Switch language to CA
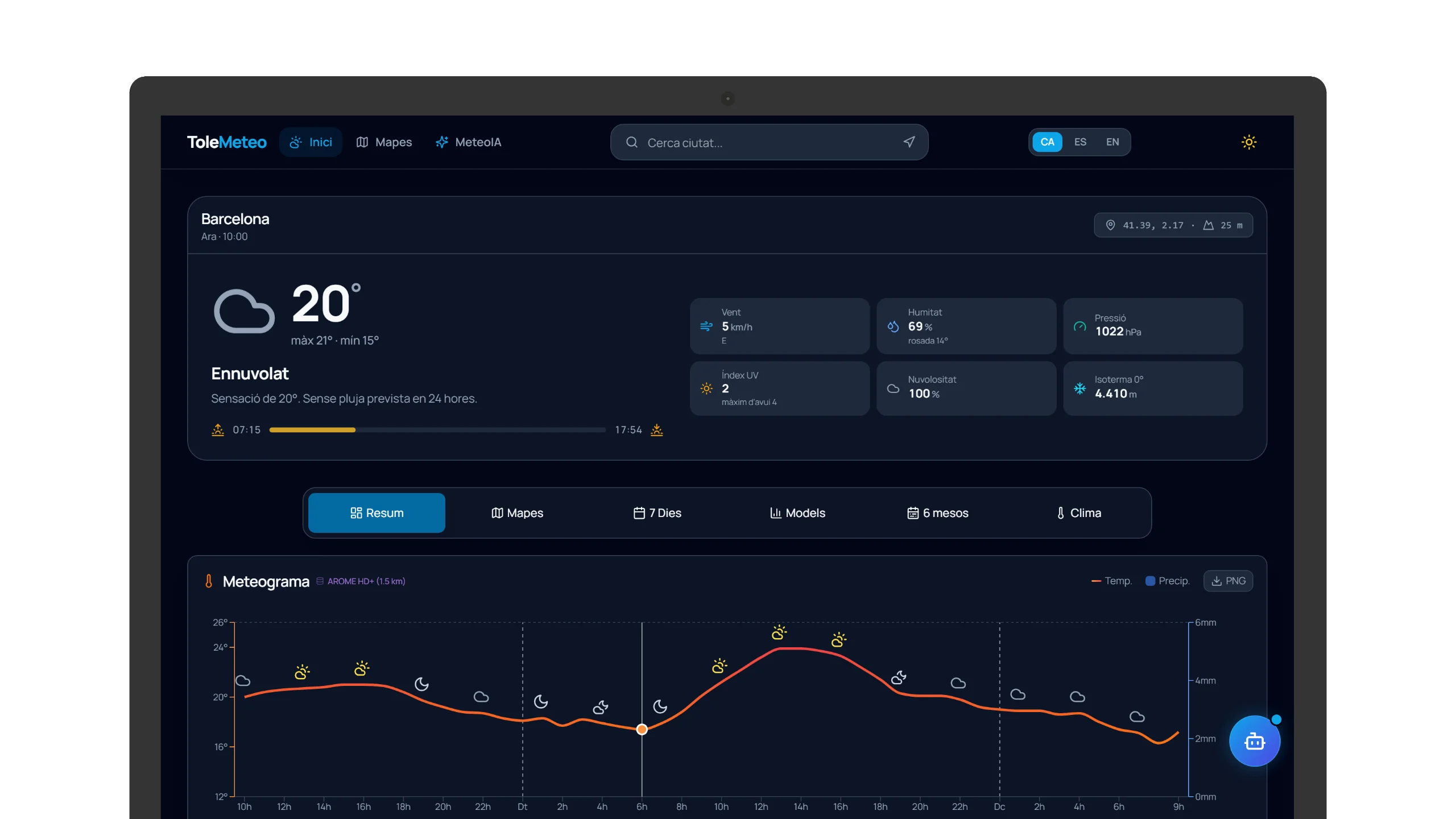1456x819 pixels. tap(1047, 142)
